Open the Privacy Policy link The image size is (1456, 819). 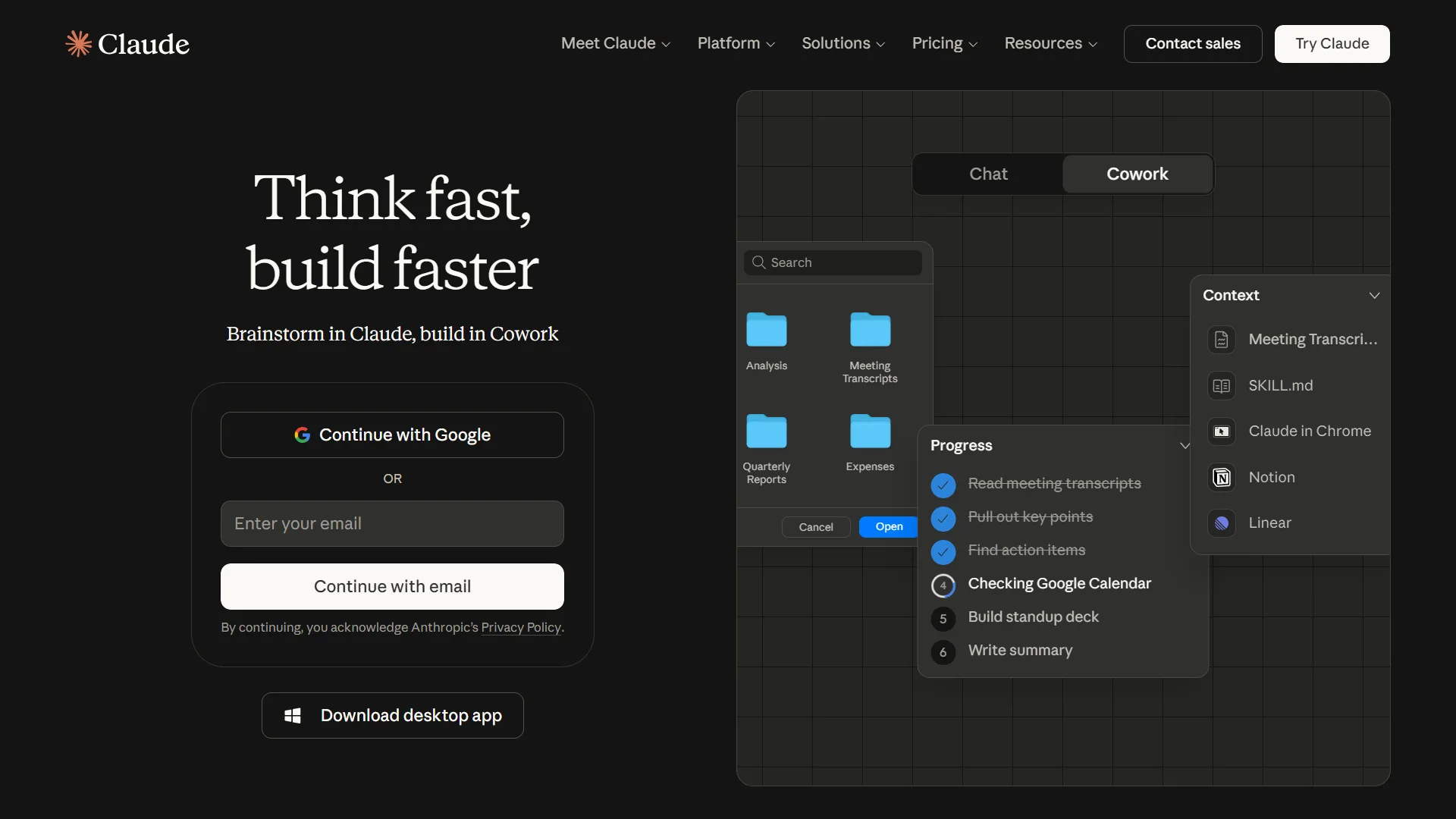[521, 628]
